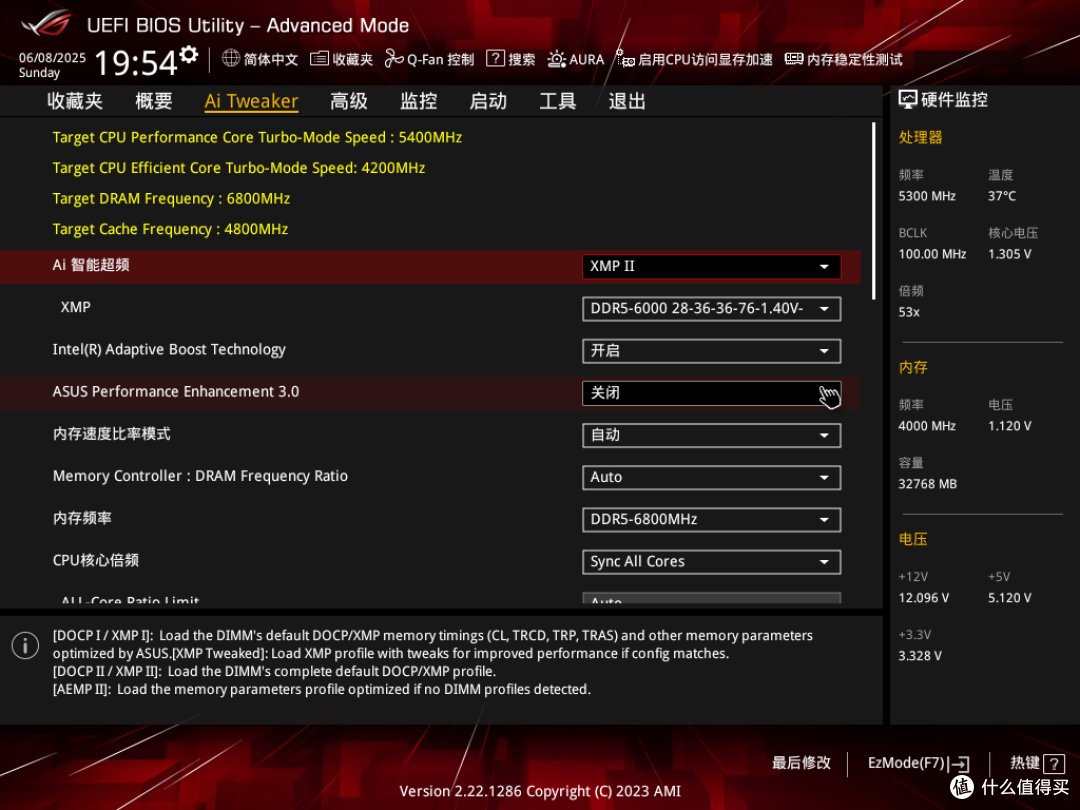
Task: Select the Ai 智能超频 row label
Action: coord(91,265)
